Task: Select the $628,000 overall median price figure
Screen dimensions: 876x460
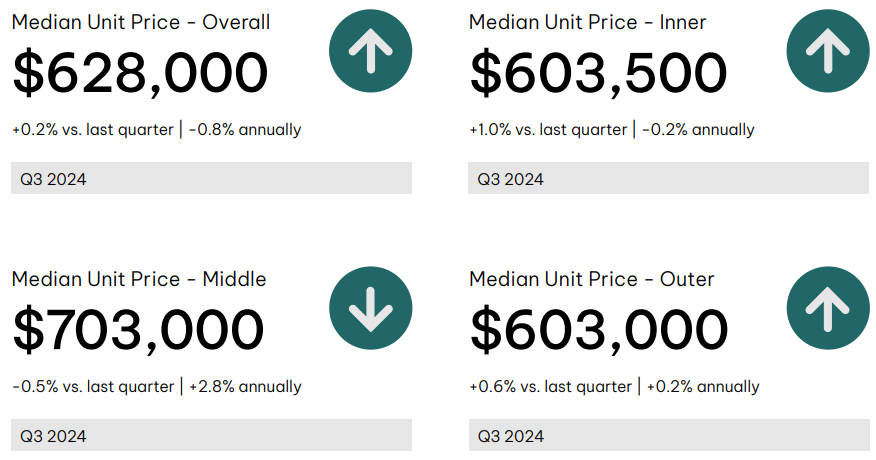Action: coord(140,73)
